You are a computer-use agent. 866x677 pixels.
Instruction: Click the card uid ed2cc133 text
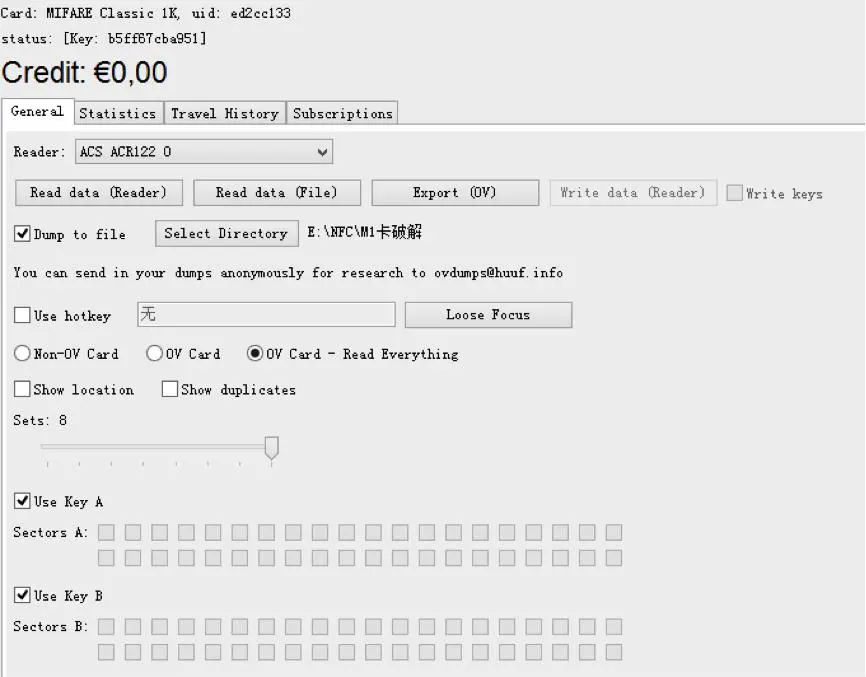[x=260, y=13]
